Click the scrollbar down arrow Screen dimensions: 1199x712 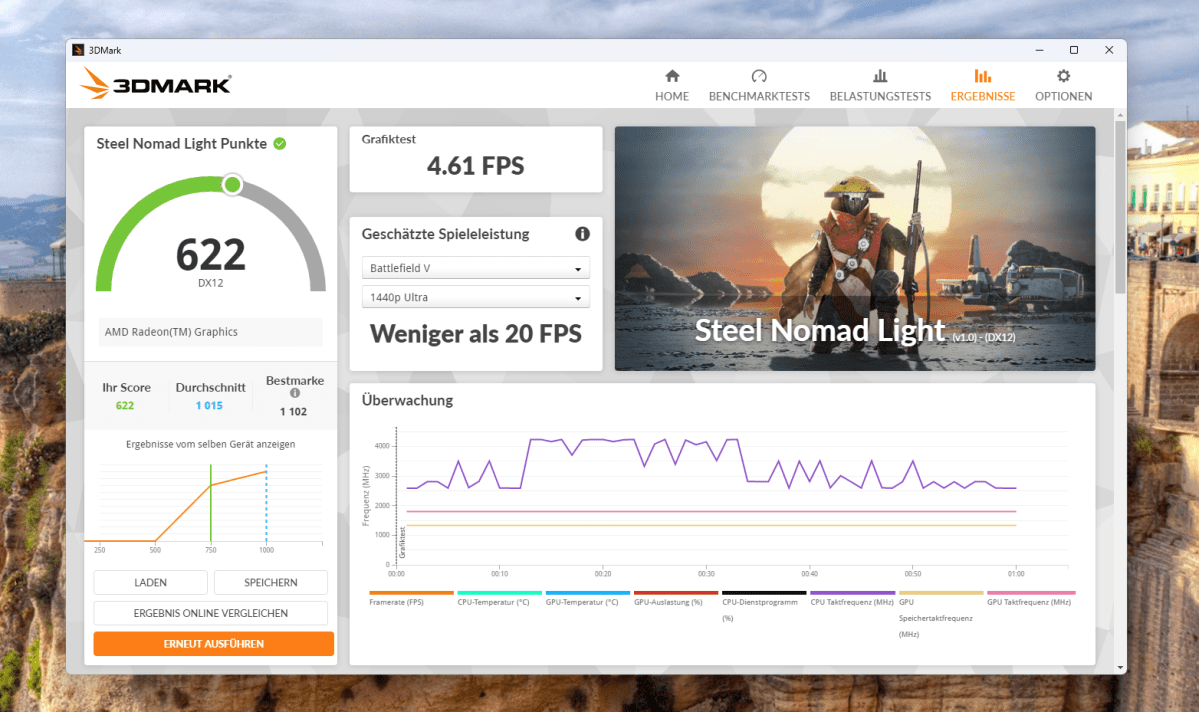tap(1120, 668)
